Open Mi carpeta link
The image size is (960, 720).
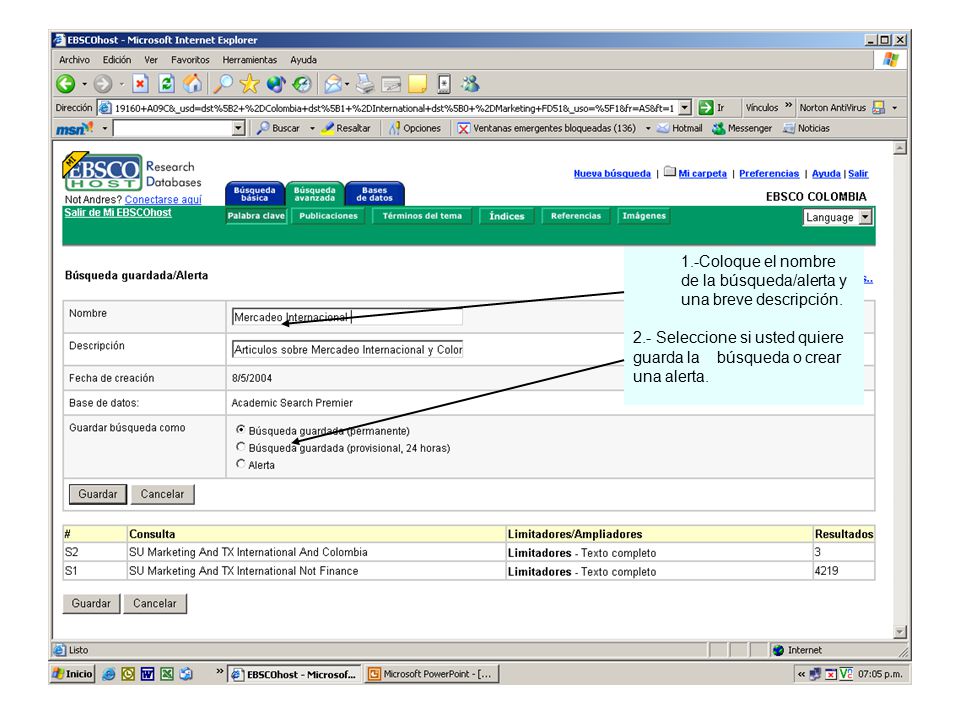coord(702,173)
